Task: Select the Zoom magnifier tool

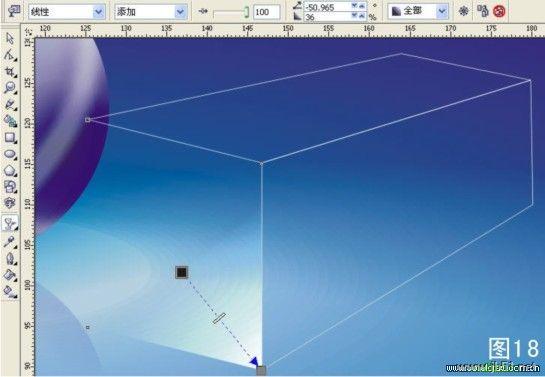Action: click(x=10, y=88)
